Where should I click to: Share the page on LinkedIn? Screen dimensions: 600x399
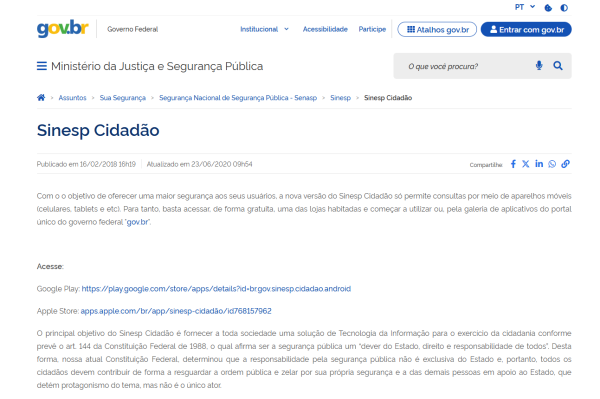coord(539,164)
